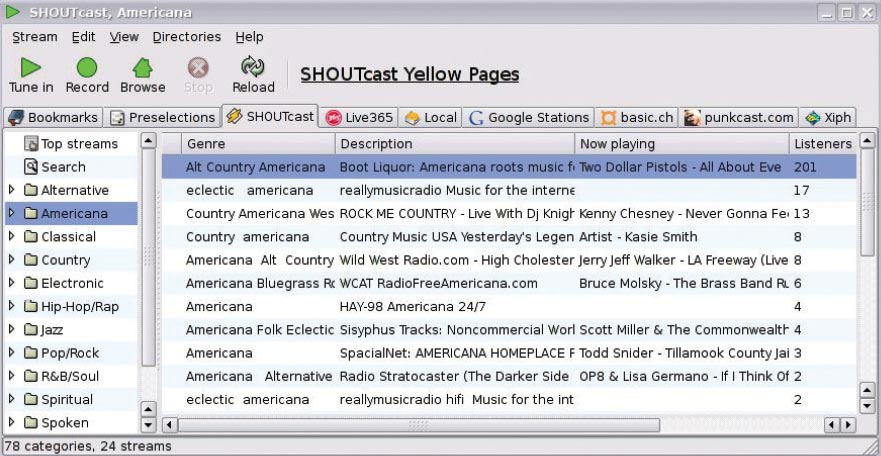
Task: Open the Directories menu
Action: pos(186,37)
